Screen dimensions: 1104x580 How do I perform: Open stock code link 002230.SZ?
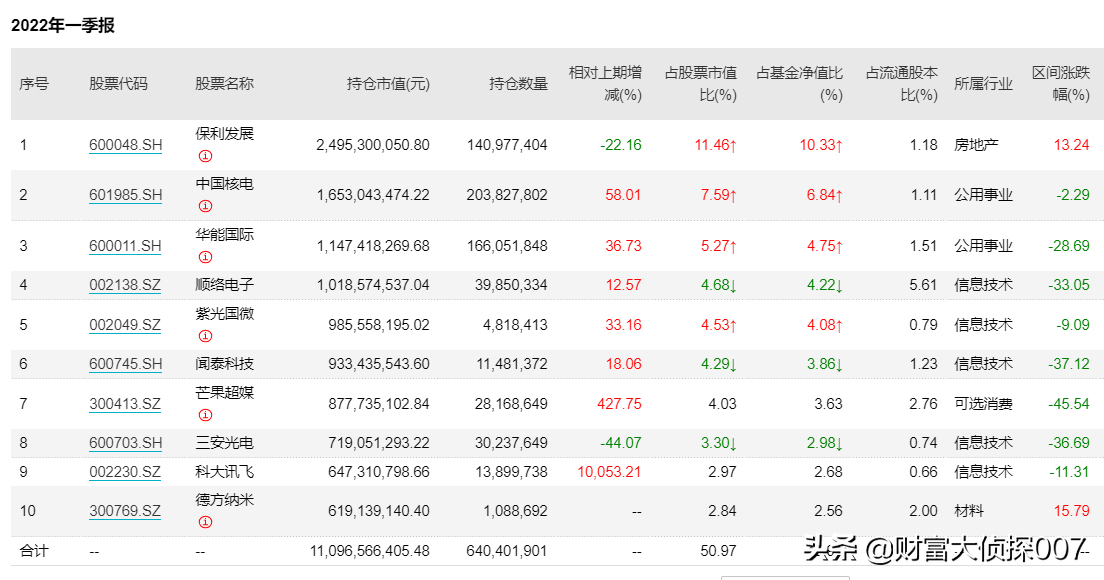125,472
